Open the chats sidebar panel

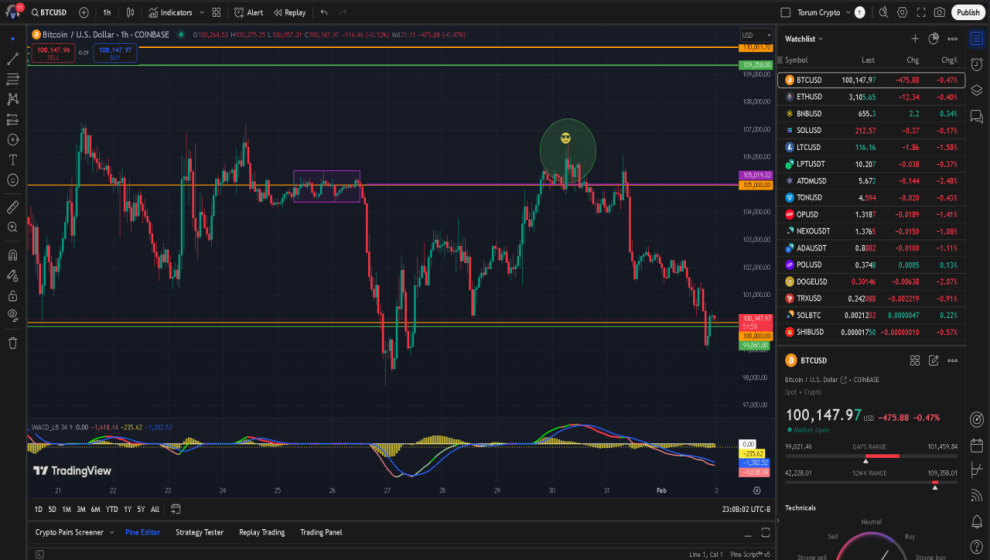pyautogui.click(x=977, y=117)
